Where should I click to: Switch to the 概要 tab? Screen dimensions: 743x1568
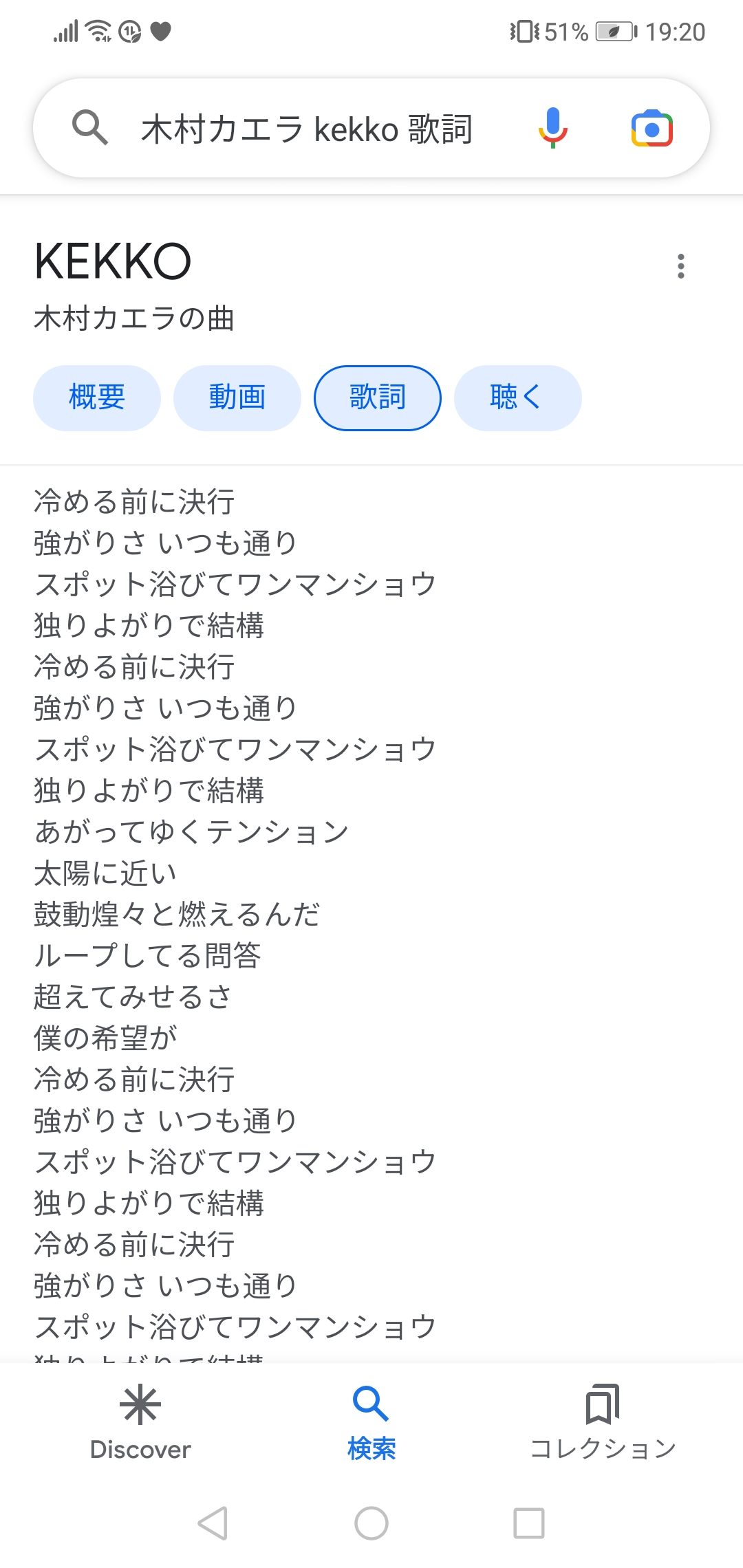pos(97,398)
